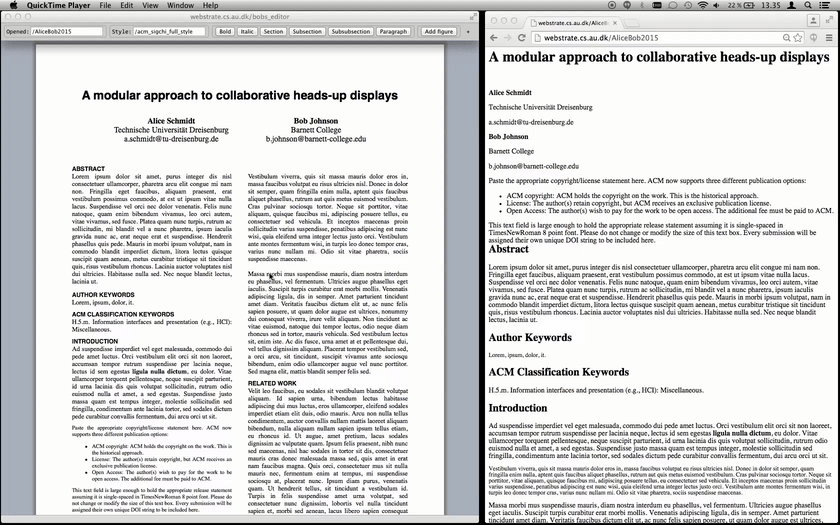Apply the Section style button
The image size is (840, 525).
point(273,32)
